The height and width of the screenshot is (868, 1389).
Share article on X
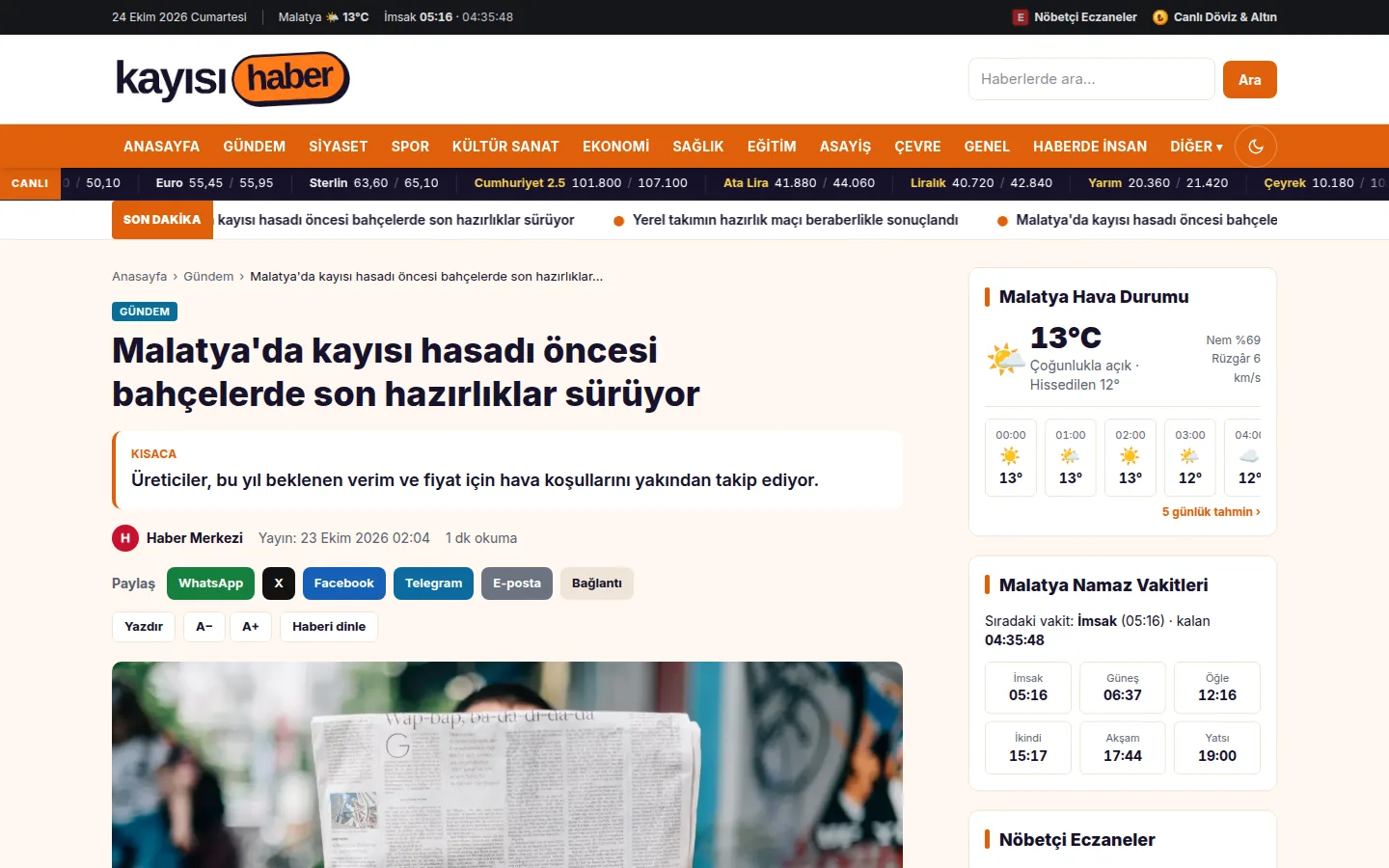[x=279, y=583]
